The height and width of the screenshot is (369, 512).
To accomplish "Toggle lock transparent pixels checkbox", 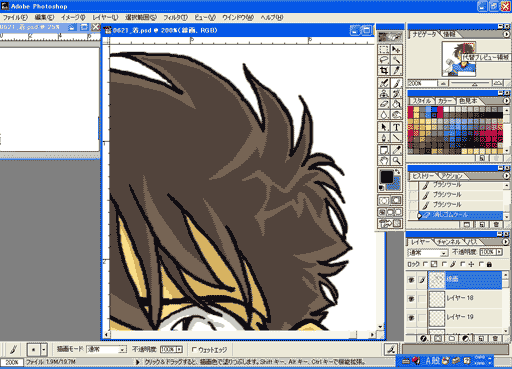I will click(x=425, y=264).
